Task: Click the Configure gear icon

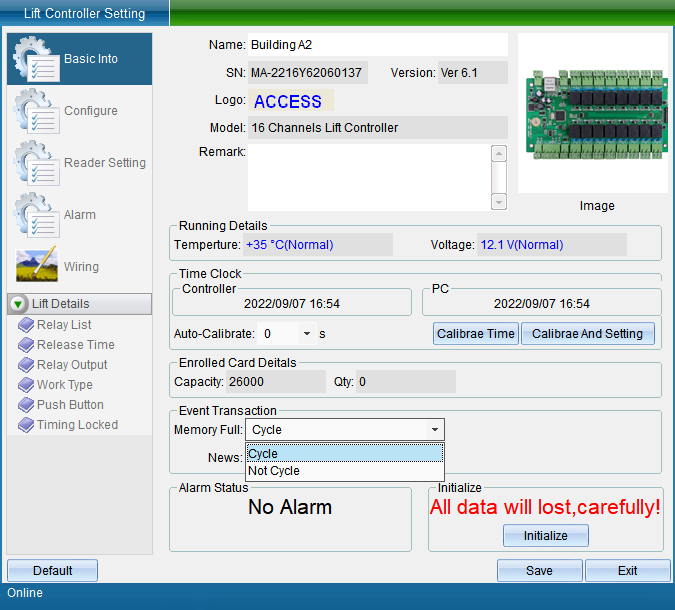Action: pyautogui.click(x=36, y=111)
